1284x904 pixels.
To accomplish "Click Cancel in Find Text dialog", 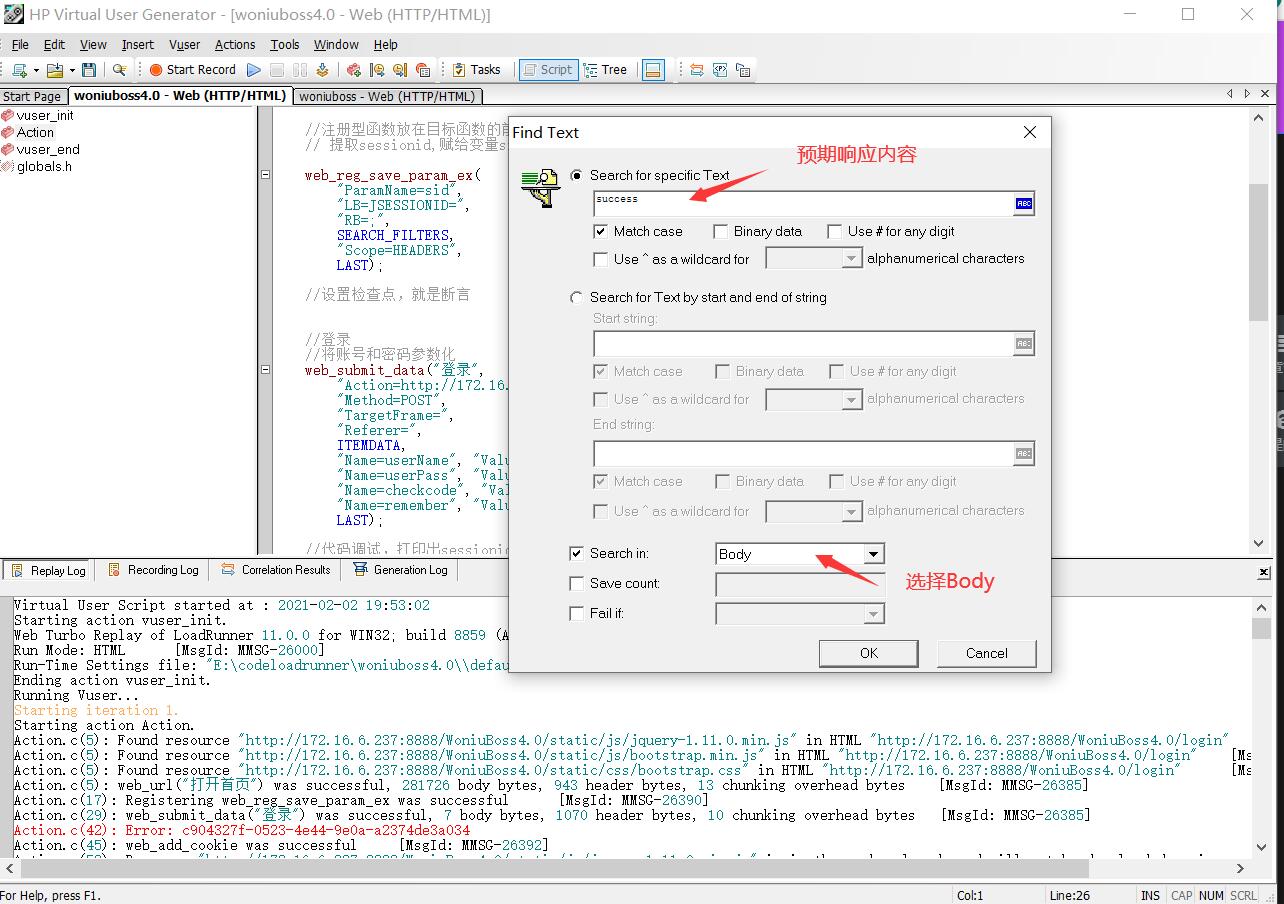I will coord(987,653).
